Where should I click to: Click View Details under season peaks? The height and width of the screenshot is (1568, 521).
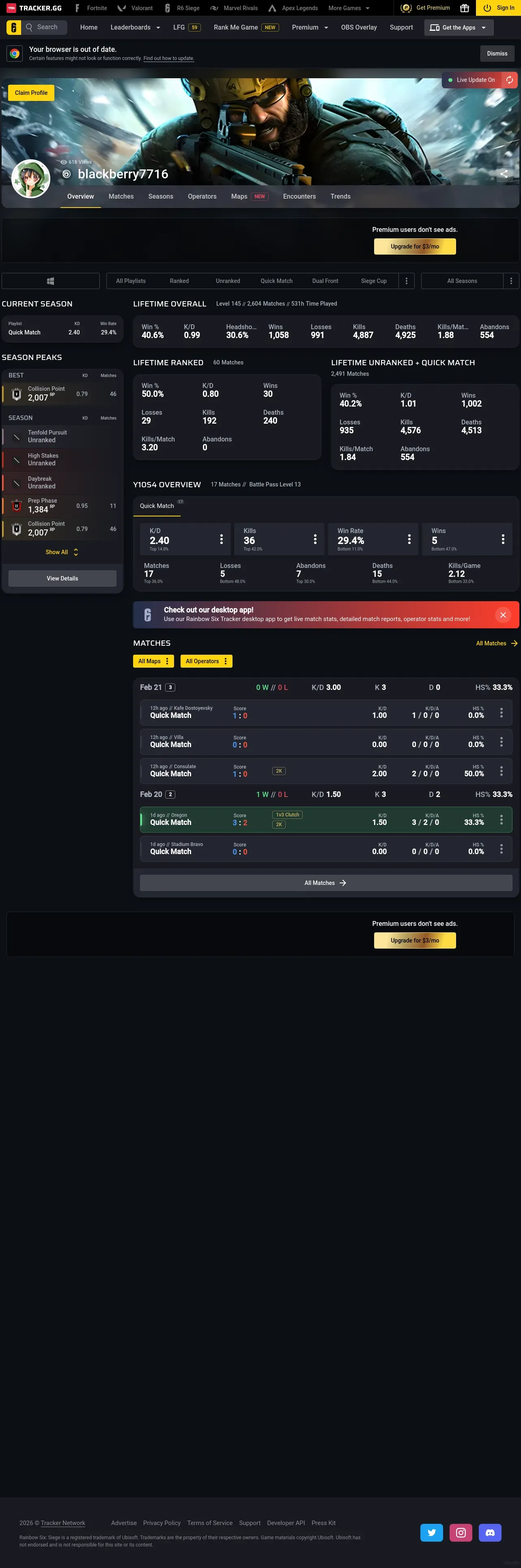point(62,578)
